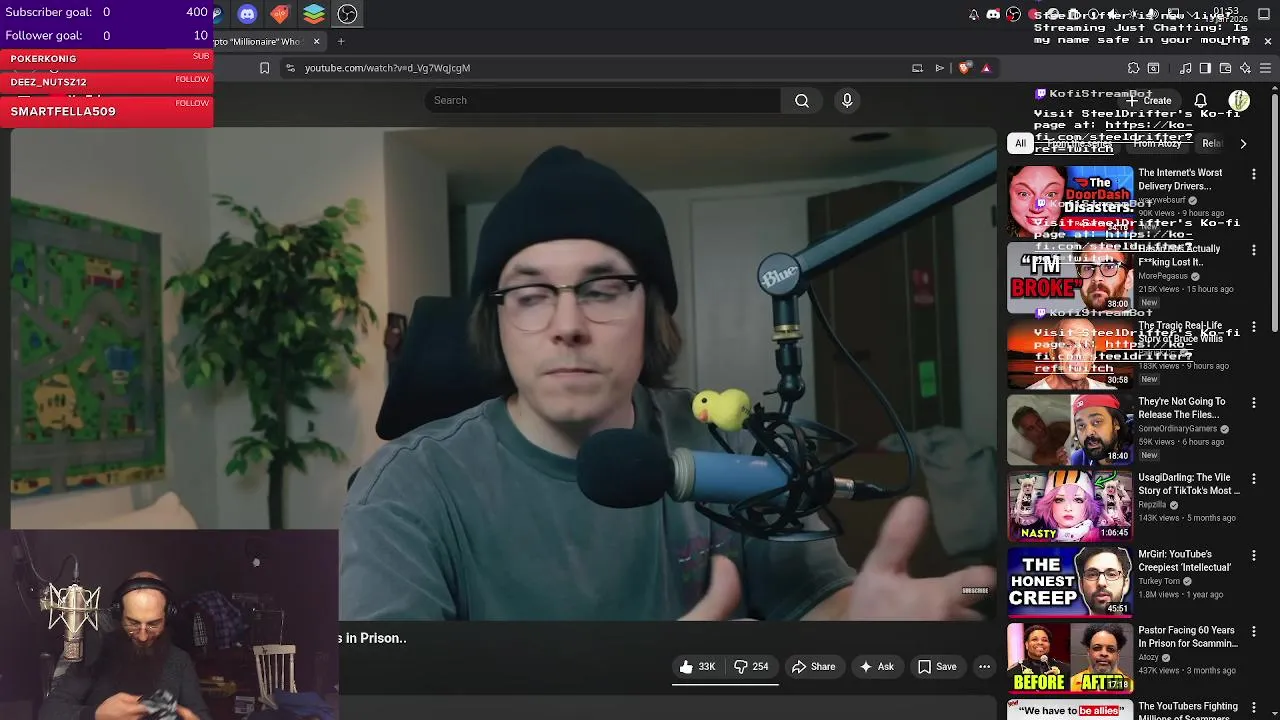This screenshot has width=1280, height=720.
Task: Open options menu for Pastor Facing 60 Years
Action: coord(1254,631)
